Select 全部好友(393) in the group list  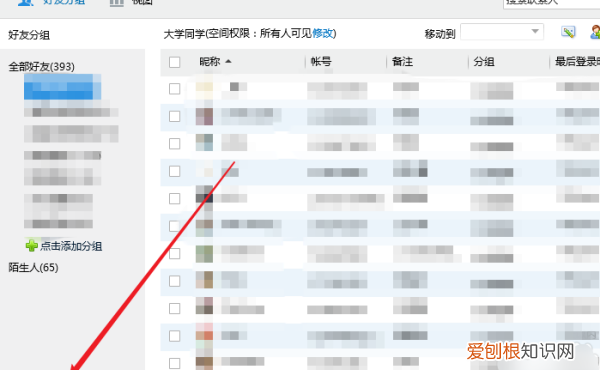point(42,67)
